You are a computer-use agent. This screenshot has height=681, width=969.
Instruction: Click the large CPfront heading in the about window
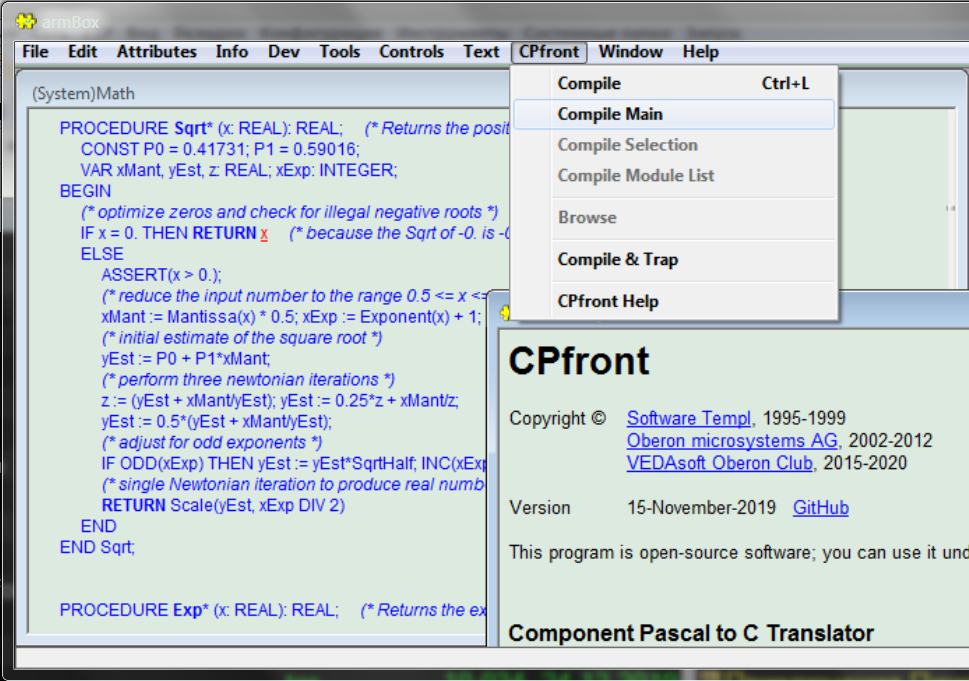578,361
